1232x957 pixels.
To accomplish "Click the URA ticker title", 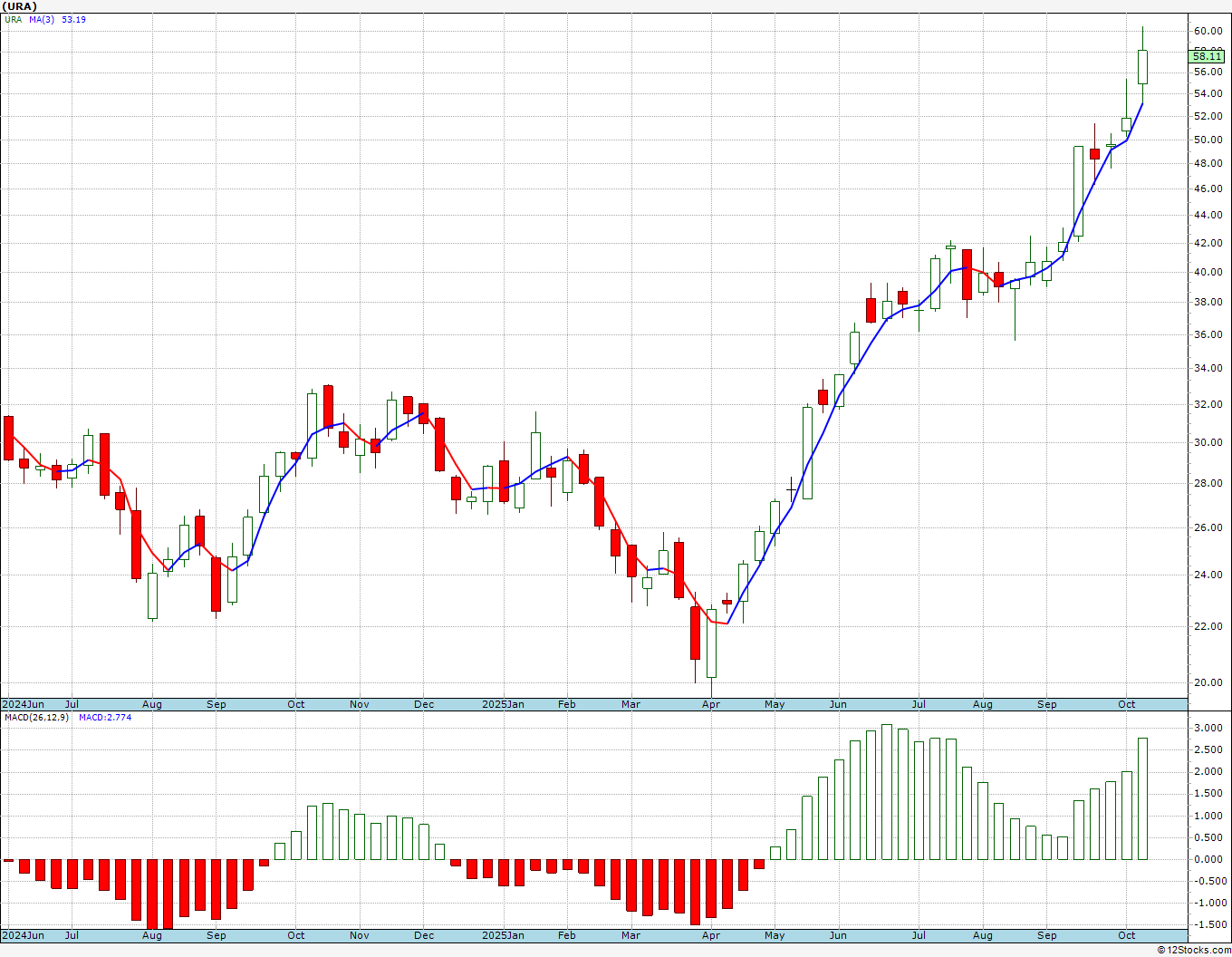I will (x=19, y=5).
